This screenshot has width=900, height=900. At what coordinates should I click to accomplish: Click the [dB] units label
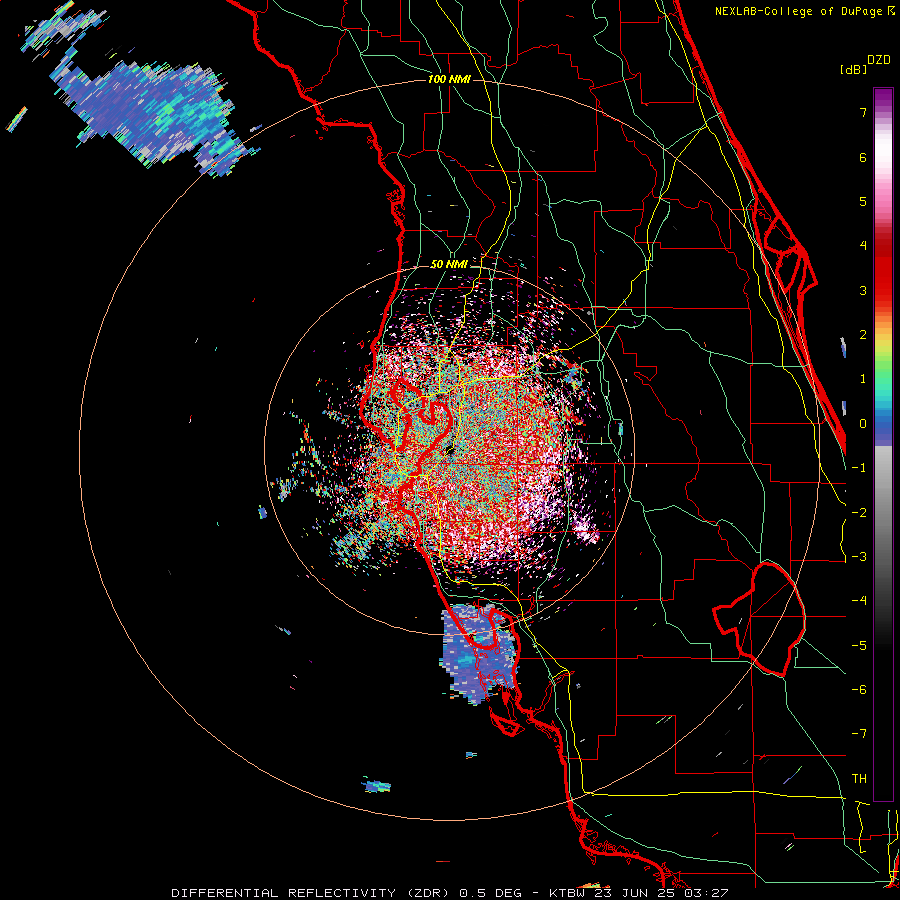(854, 69)
